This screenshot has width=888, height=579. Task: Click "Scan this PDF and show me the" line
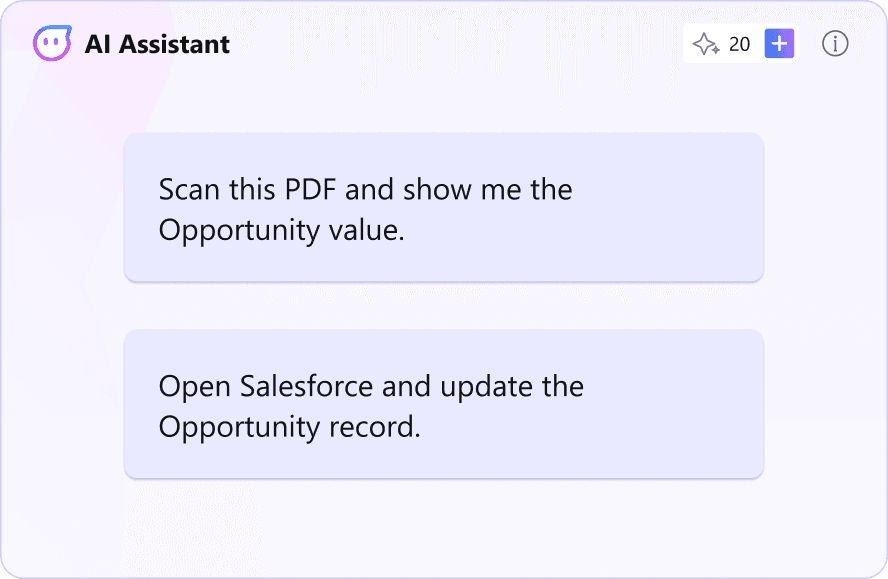tap(365, 189)
